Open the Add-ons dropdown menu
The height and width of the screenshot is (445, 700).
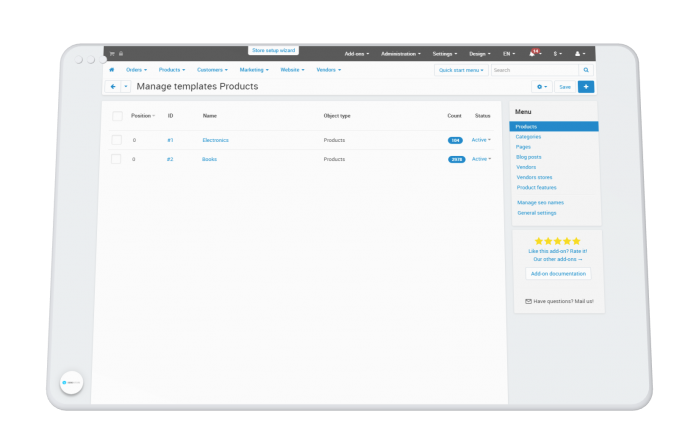[x=357, y=54]
